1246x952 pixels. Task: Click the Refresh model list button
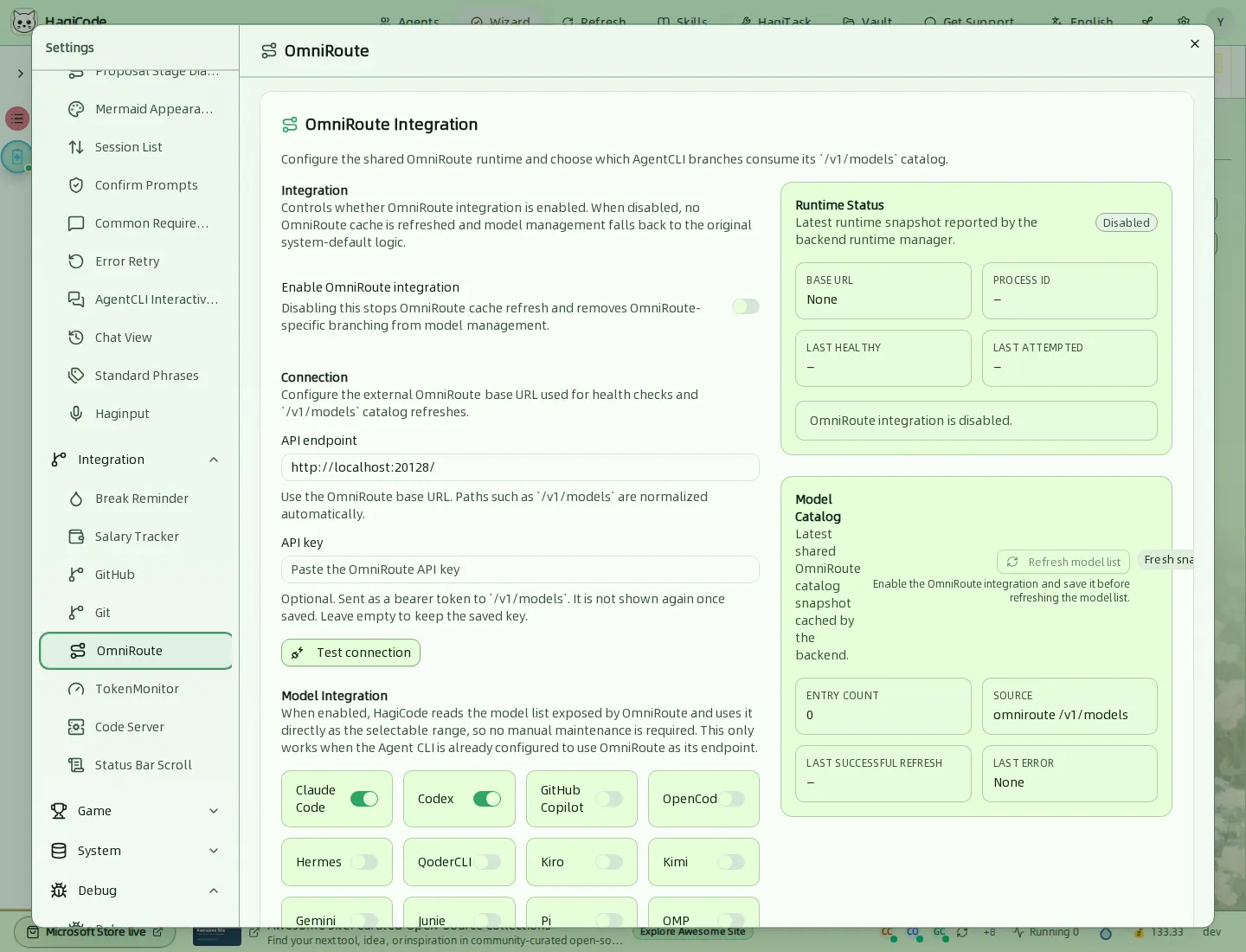[1063, 562]
